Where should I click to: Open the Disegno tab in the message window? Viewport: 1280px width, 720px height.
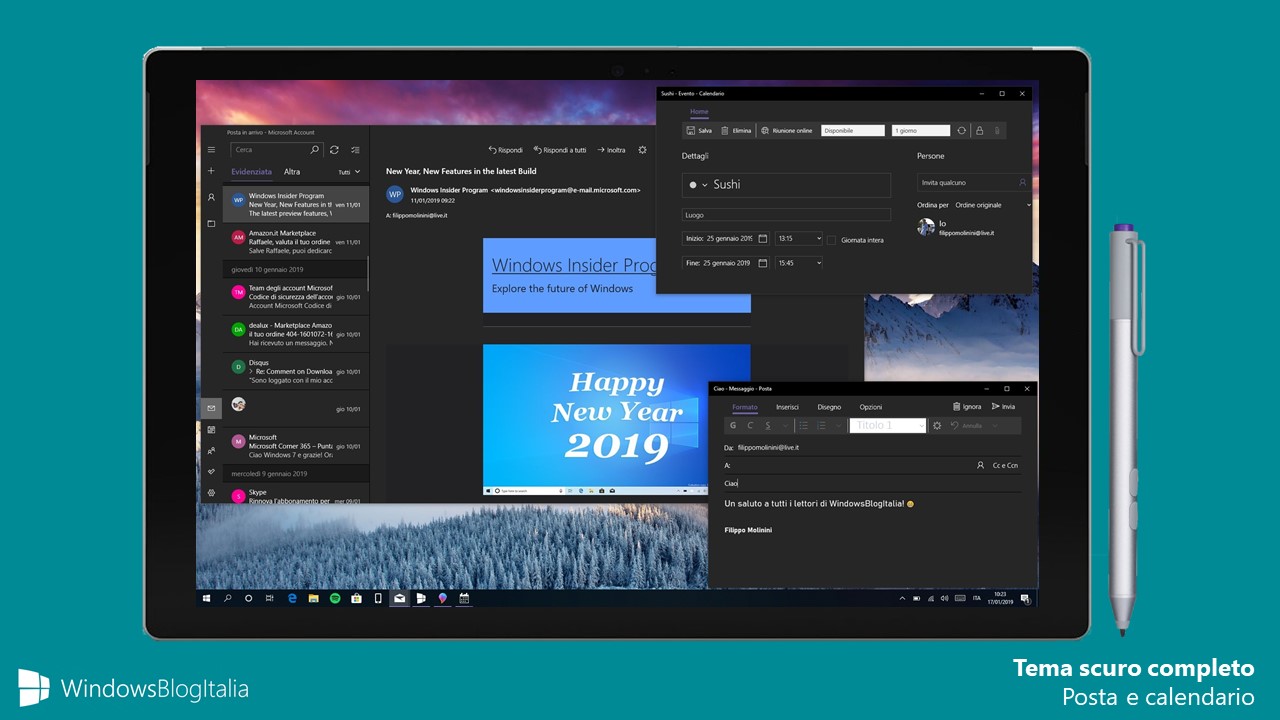click(x=829, y=407)
